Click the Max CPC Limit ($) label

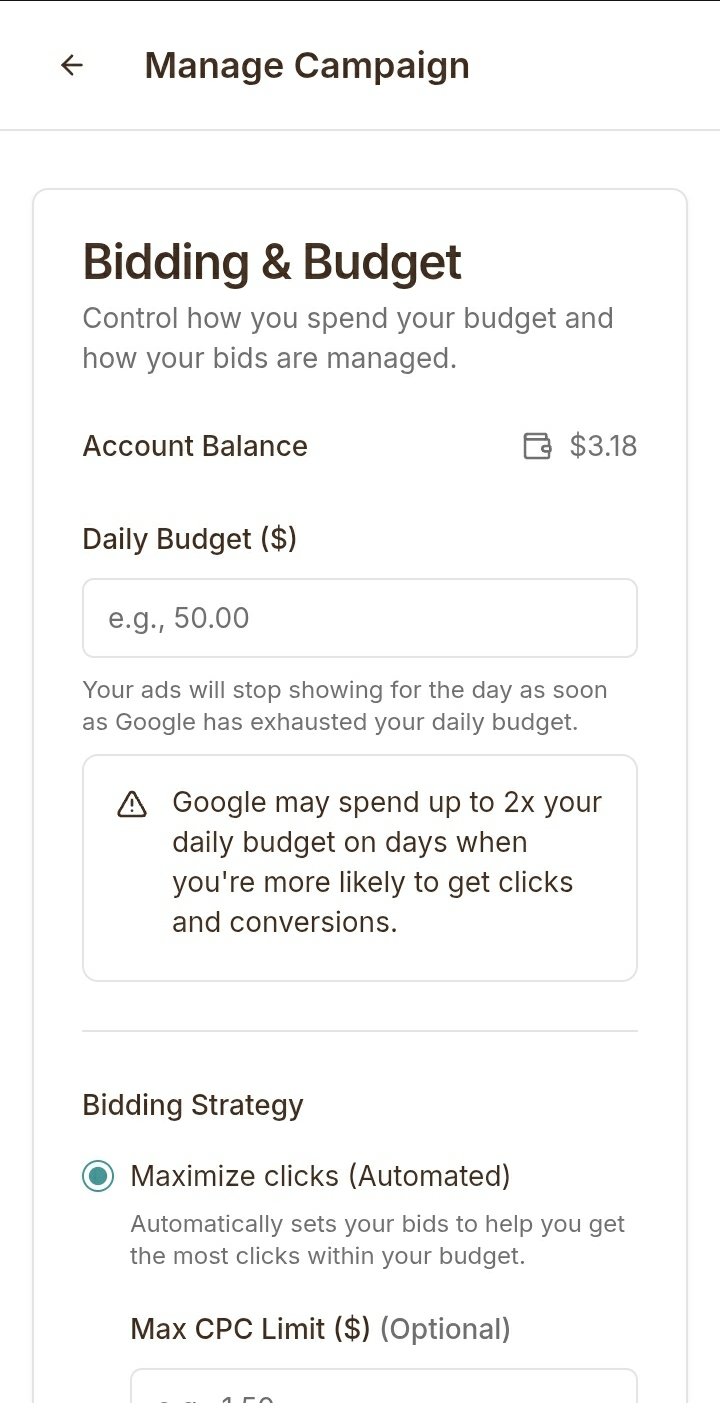(250, 1329)
